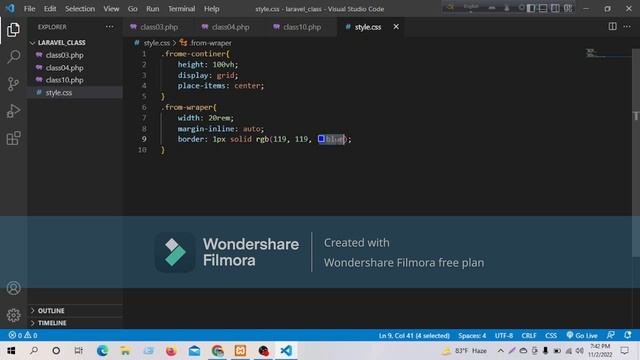Open class04.php in the Explorer tree
This screenshot has width=640, height=360.
coord(64,68)
